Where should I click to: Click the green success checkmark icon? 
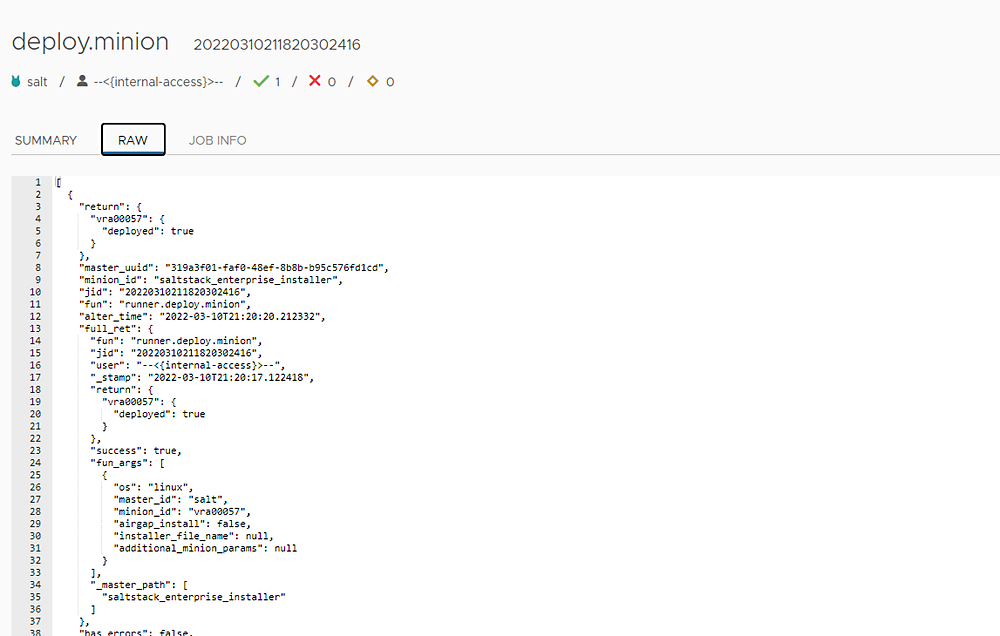(261, 81)
